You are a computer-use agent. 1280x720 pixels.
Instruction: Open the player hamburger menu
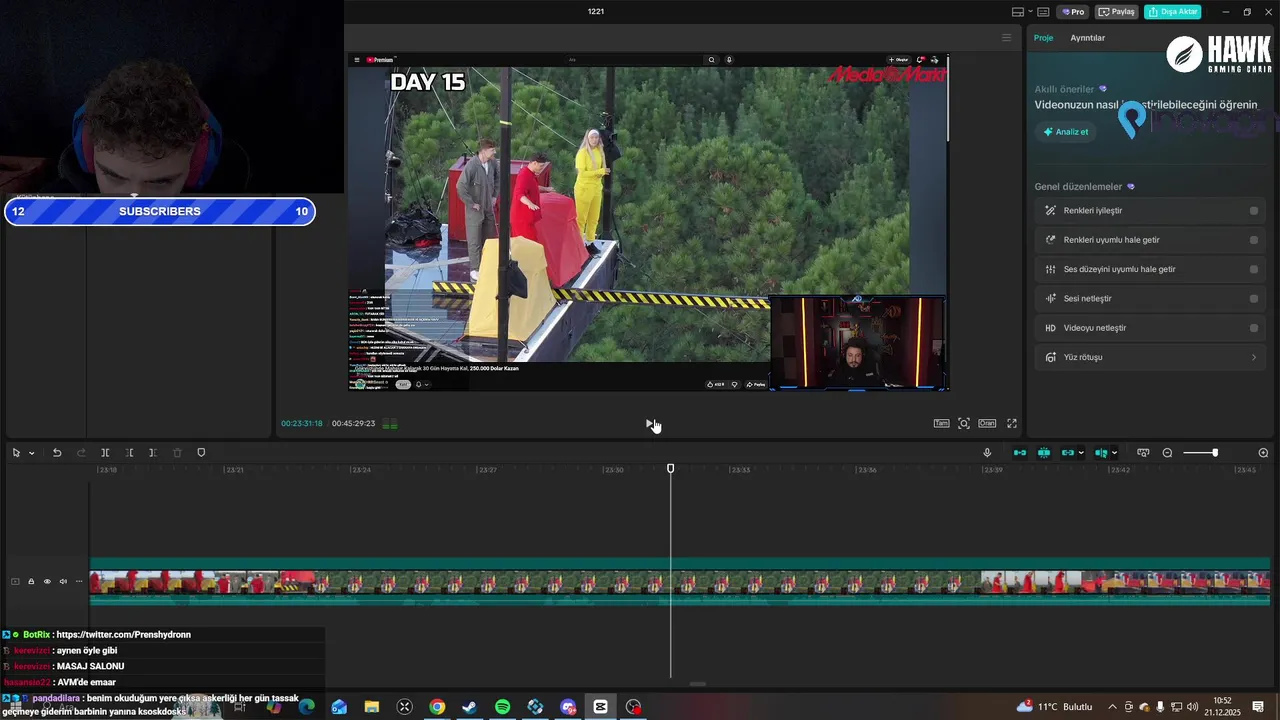[x=1007, y=38]
